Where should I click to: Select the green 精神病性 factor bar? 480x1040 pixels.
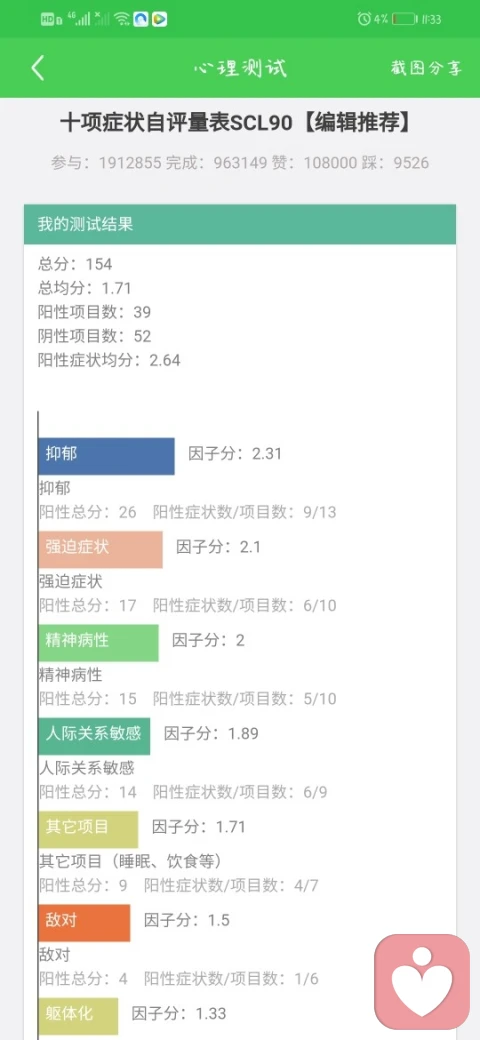click(98, 643)
